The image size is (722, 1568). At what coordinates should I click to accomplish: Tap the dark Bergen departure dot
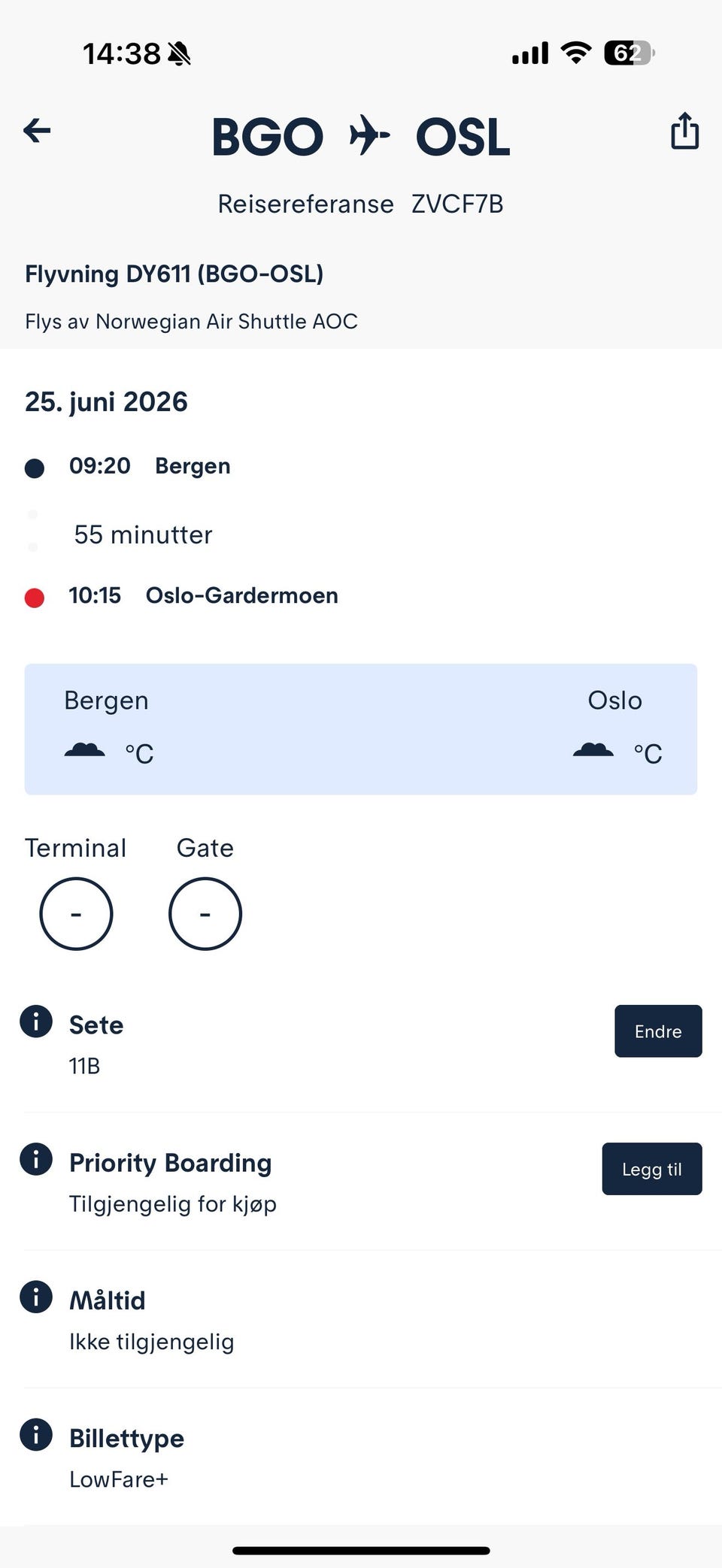[x=35, y=468]
